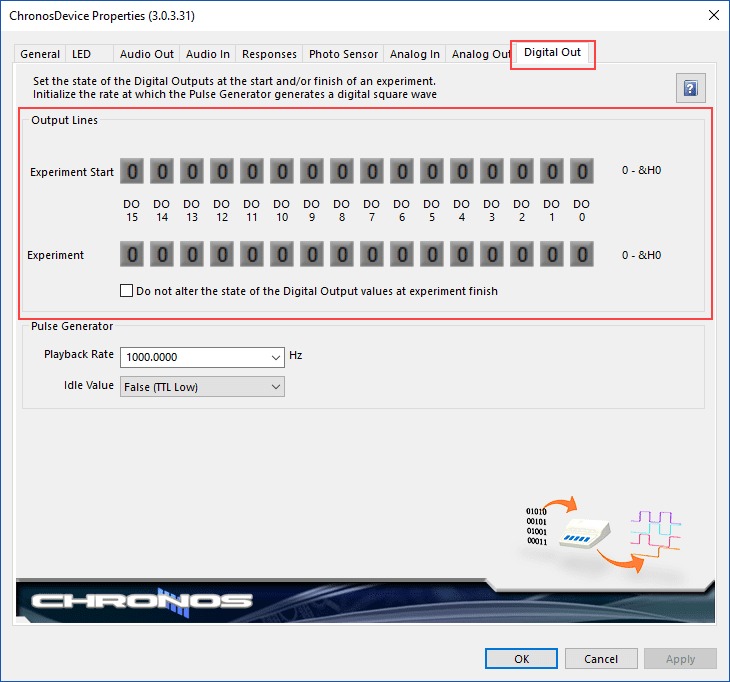Select the Analog In tab
730x682 pixels.
pyautogui.click(x=414, y=54)
